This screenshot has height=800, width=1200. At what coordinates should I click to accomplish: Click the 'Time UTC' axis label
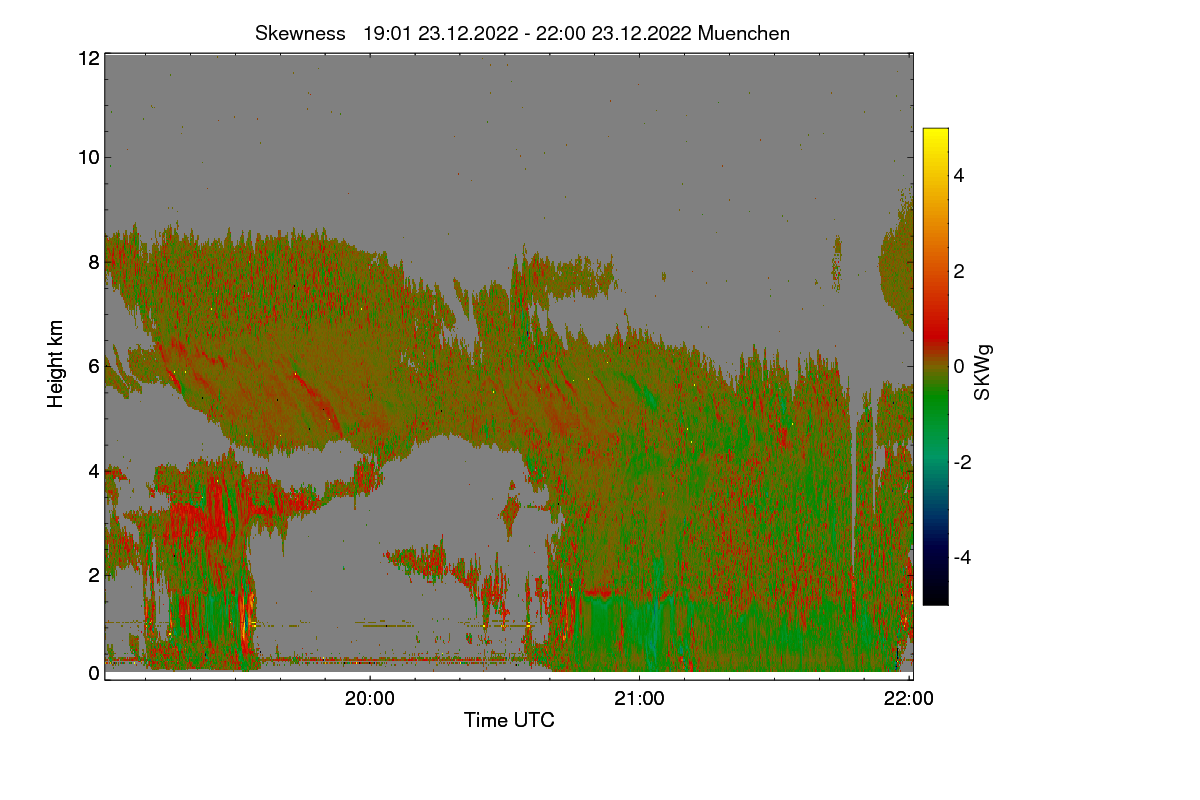click(509, 720)
